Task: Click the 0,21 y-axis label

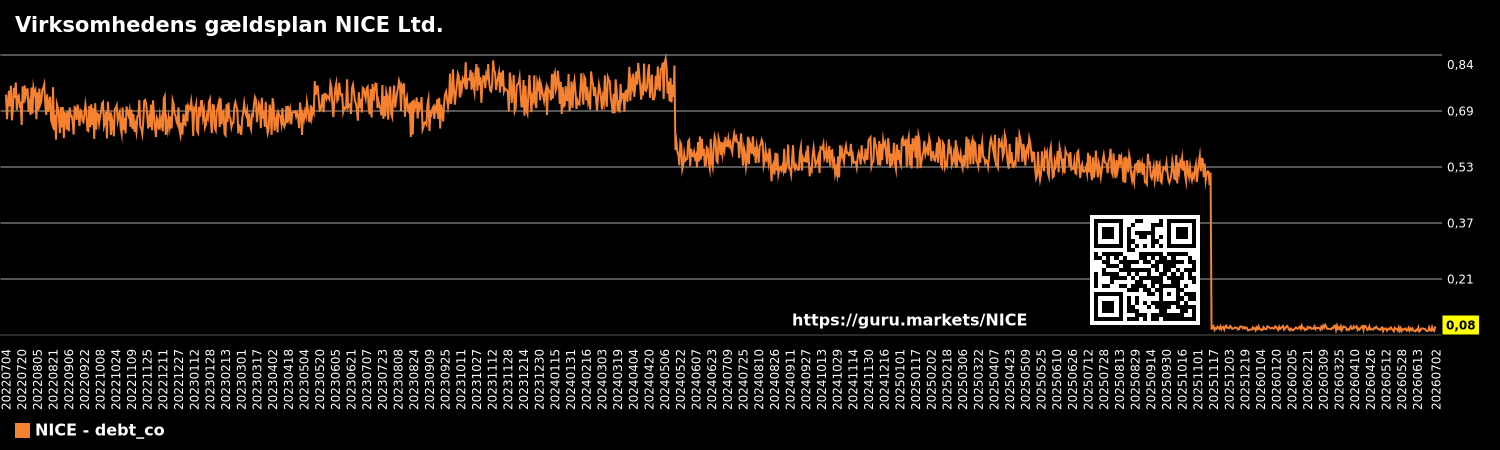Action: (1460, 279)
